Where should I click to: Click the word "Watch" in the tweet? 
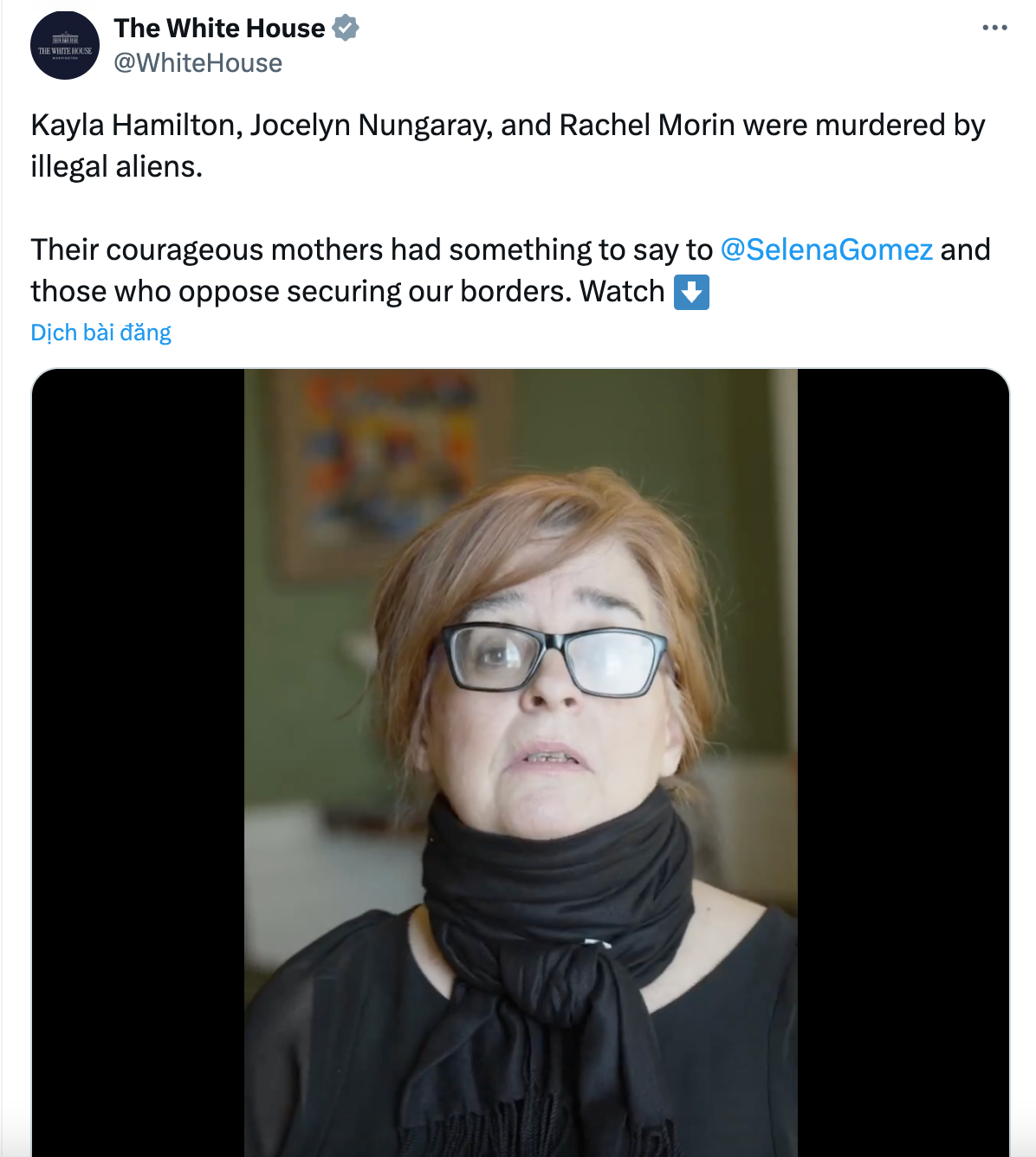coord(622,292)
